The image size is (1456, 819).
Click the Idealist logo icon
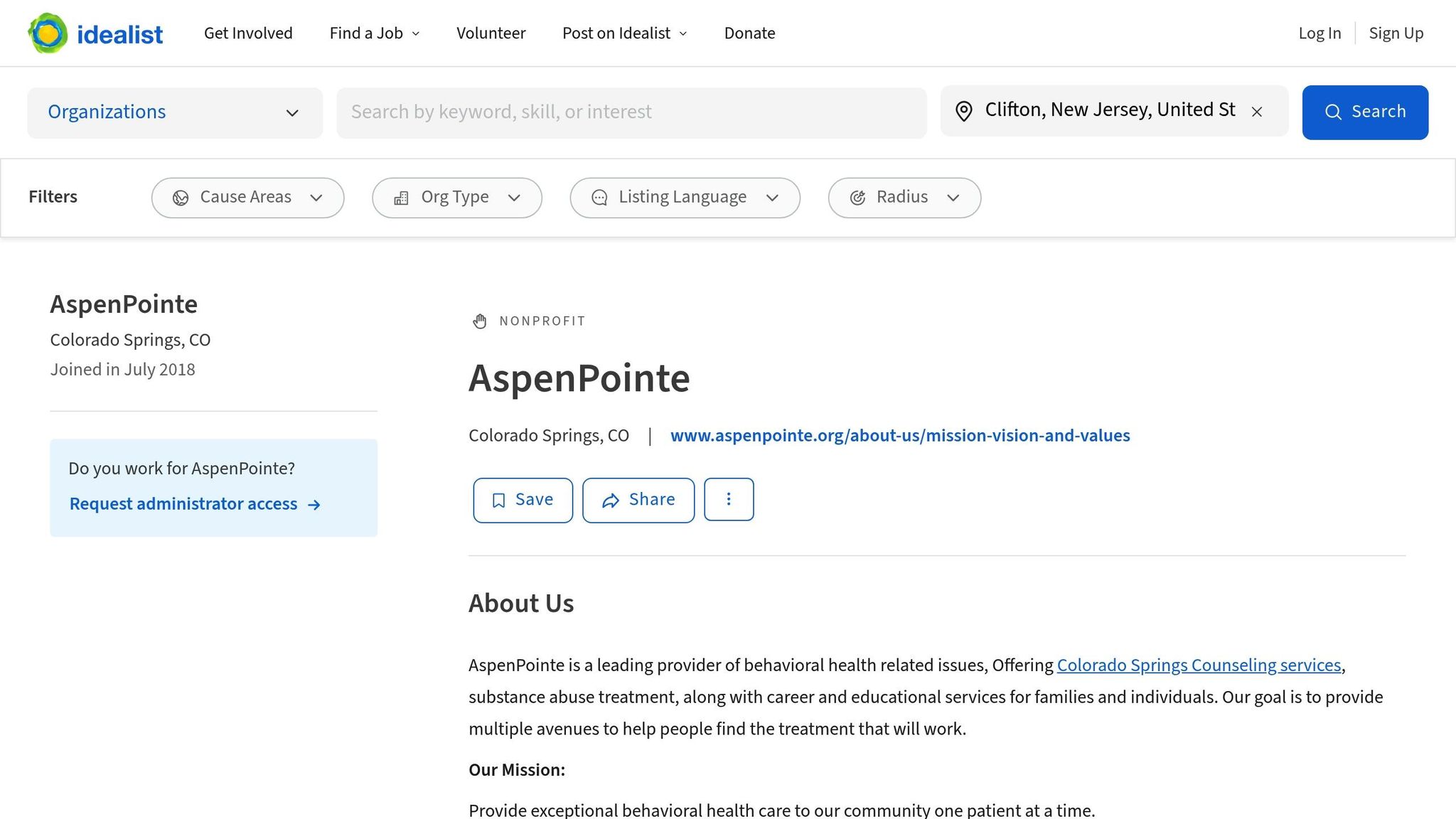click(48, 33)
